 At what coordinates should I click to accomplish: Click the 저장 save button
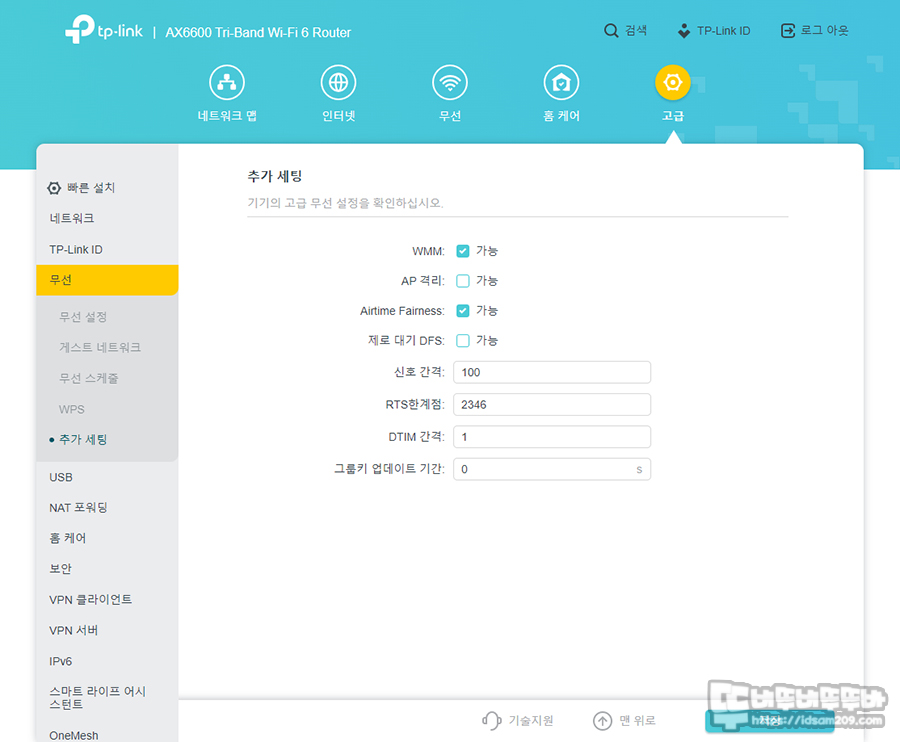770,720
